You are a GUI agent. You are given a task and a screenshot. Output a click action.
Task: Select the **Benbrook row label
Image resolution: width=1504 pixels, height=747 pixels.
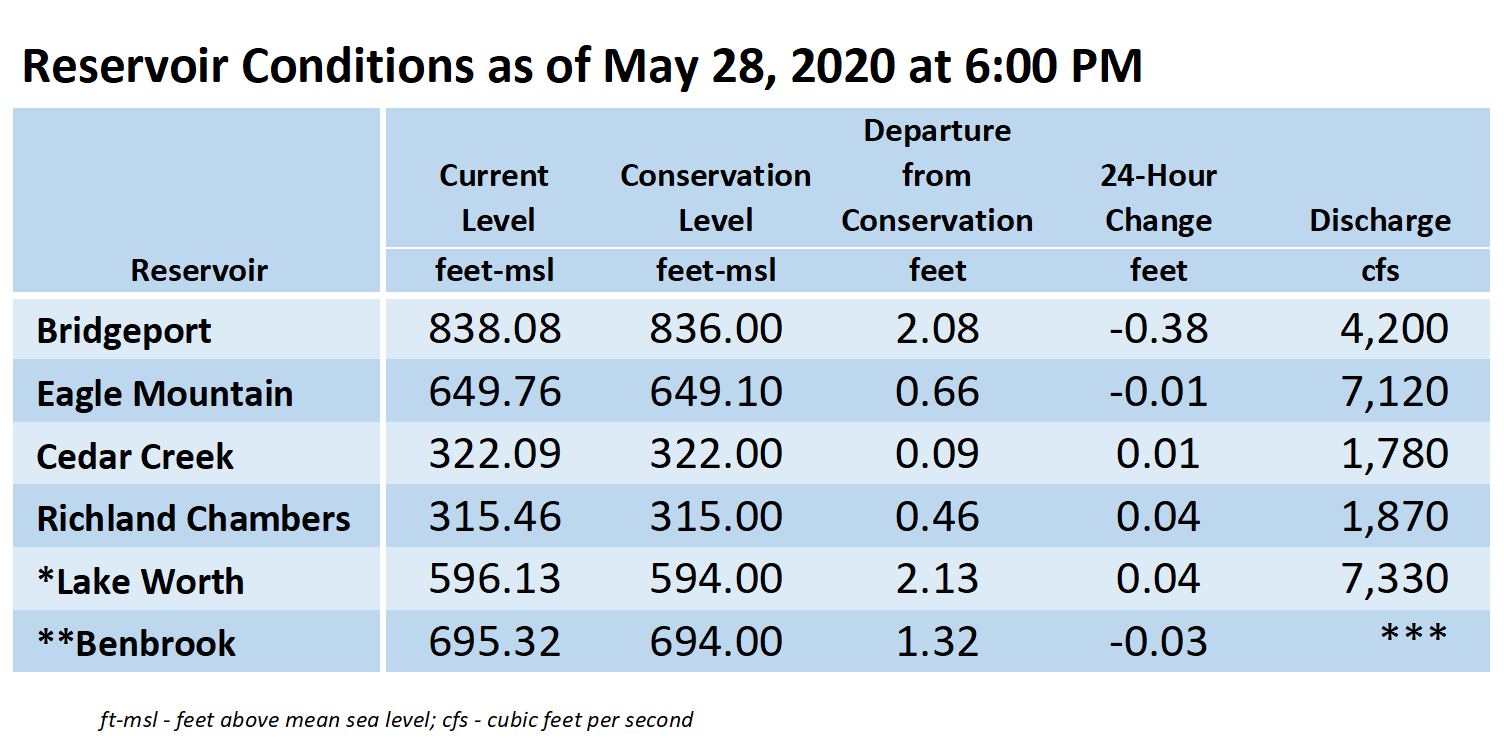[x=136, y=644]
